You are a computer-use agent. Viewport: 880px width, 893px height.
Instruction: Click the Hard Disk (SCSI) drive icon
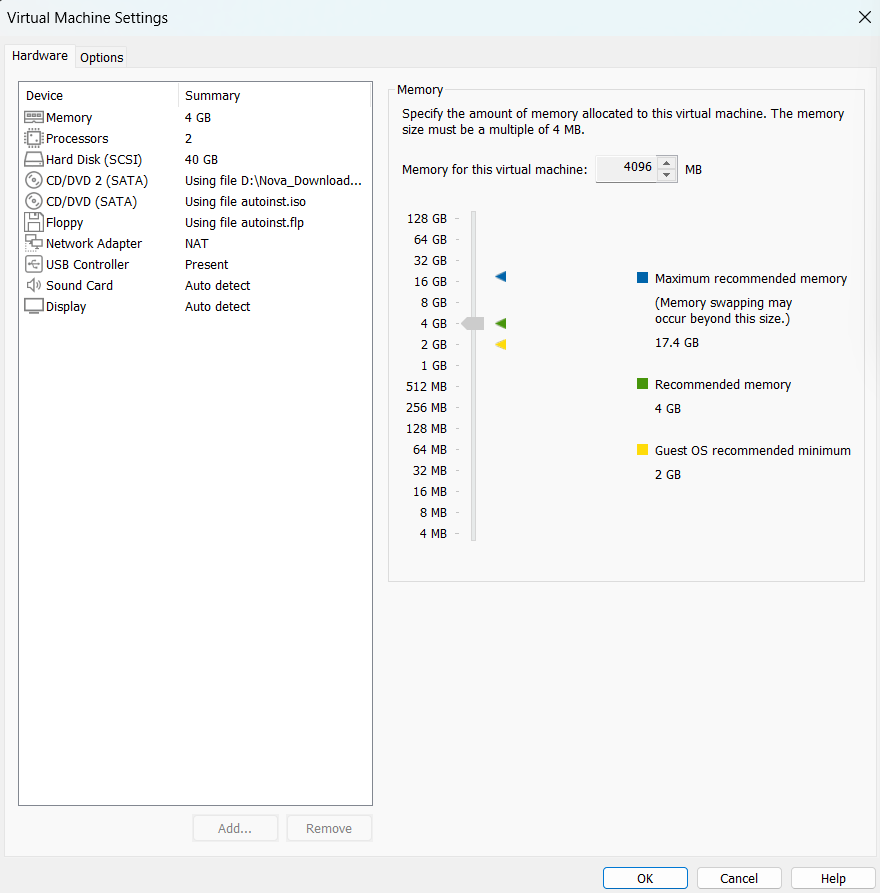coord(34,159)
